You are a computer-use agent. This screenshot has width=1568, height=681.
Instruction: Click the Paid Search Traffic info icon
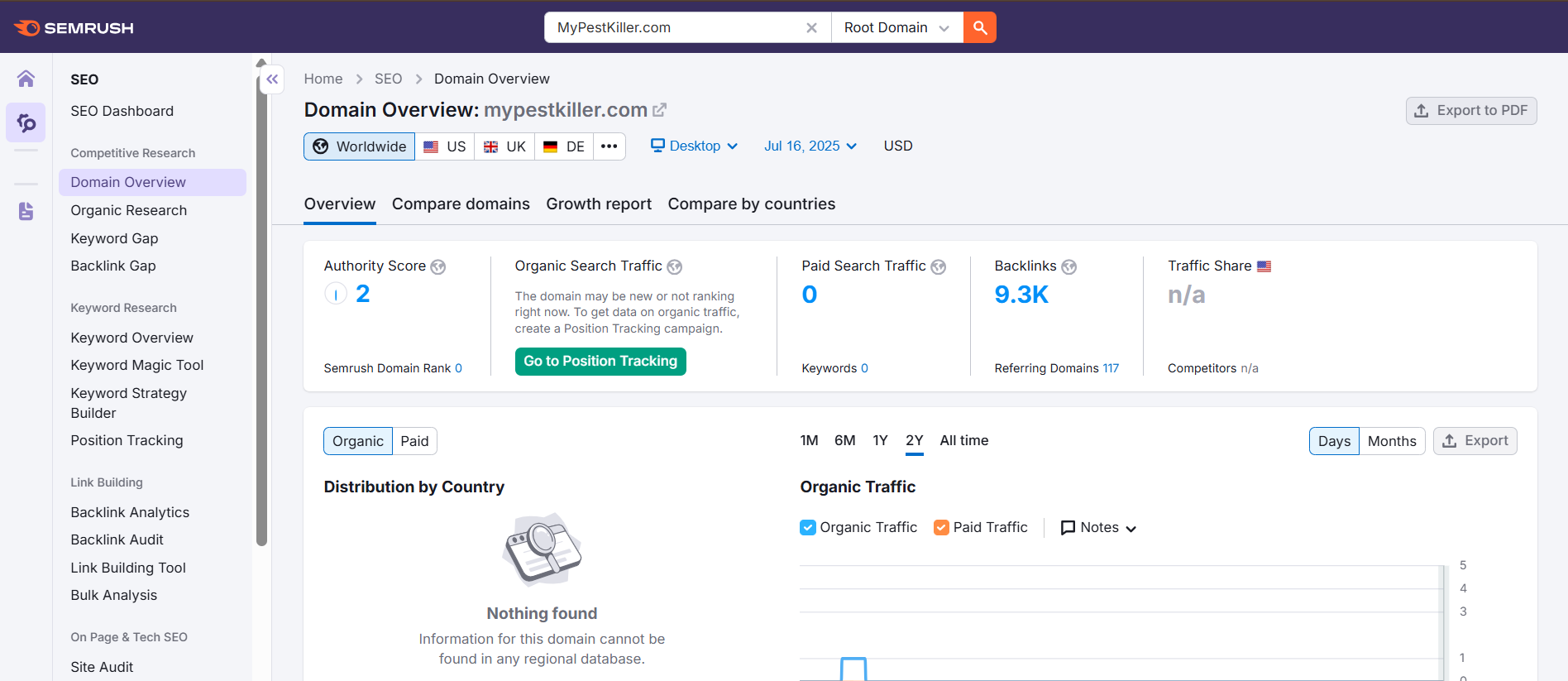tap(938, 266)
